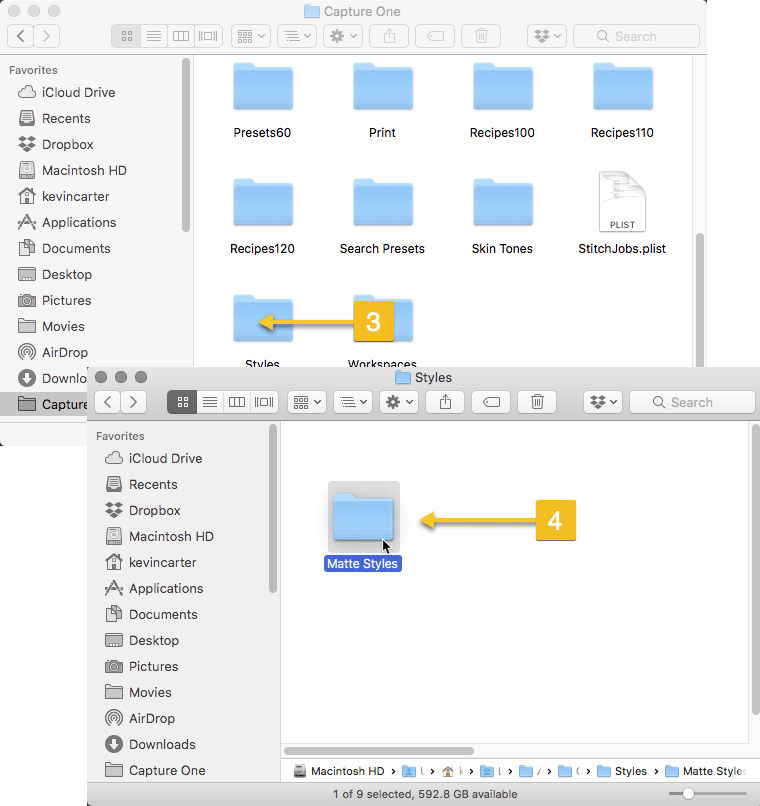Screen dimensions: 760x806
Task: Select Recents in Styles window sidebar
Action: [153, 484]
